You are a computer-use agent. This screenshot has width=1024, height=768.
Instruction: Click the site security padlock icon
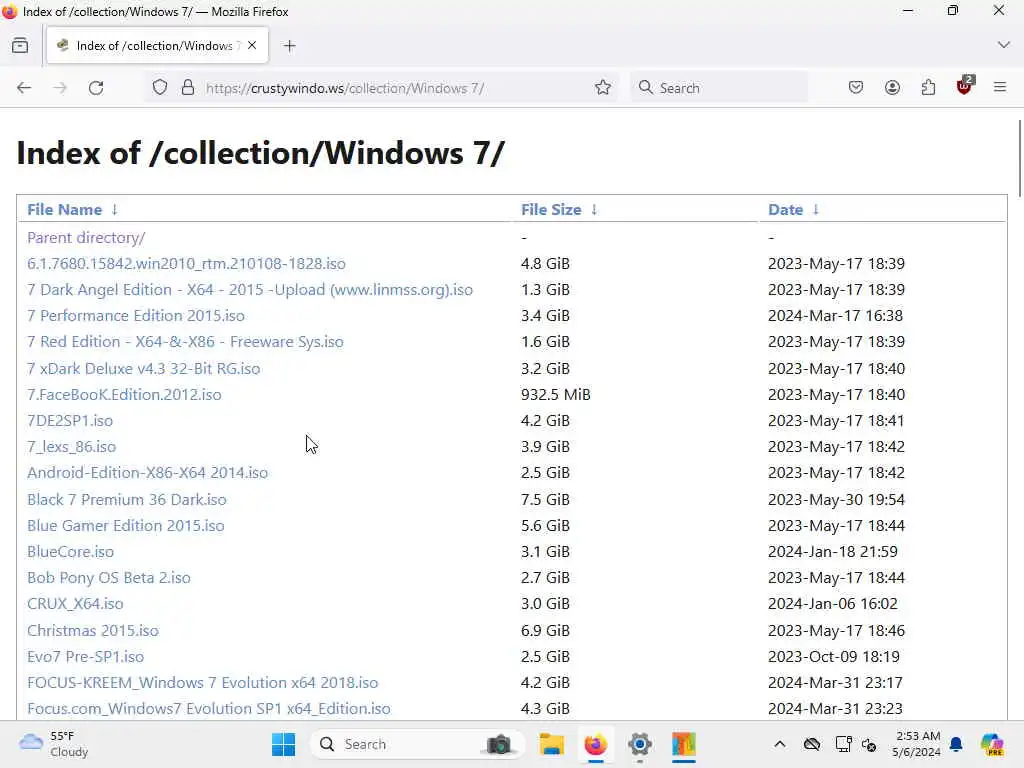[x=188, y=88]
